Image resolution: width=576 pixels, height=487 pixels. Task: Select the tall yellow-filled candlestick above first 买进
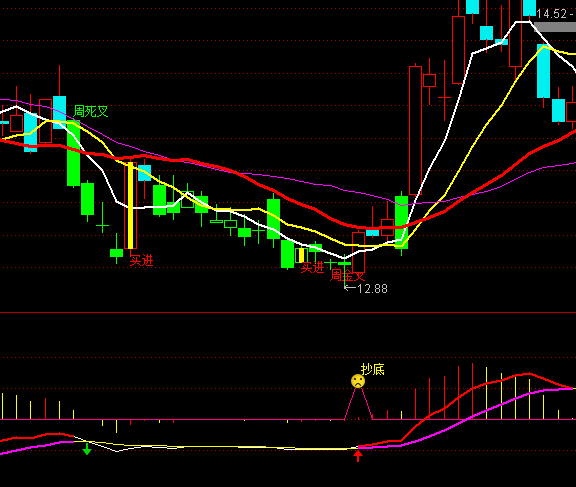130,205
